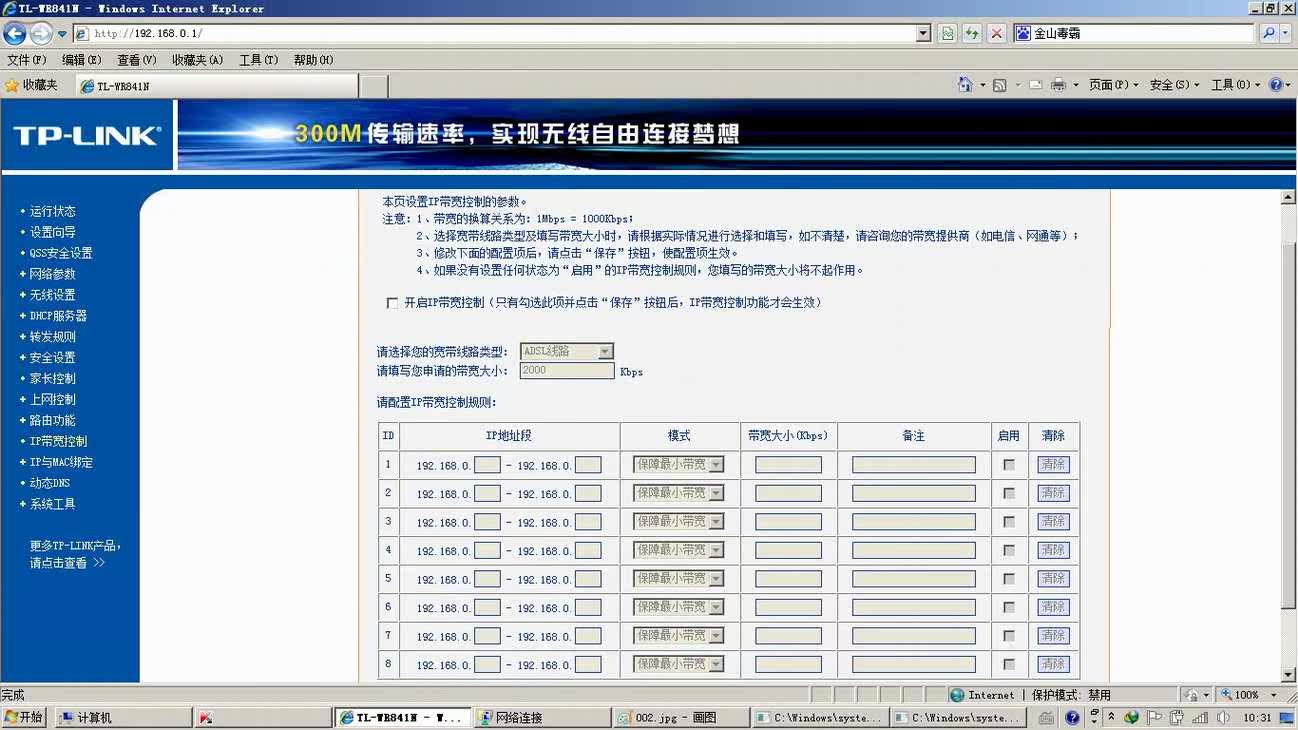Click the page vertical scrollbar down arrow
1298x730 pixels.
point(1289,675)
